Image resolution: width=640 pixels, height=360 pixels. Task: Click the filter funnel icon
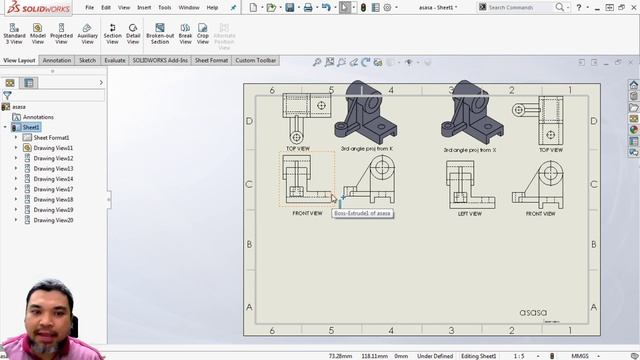[x=7, y=96]
